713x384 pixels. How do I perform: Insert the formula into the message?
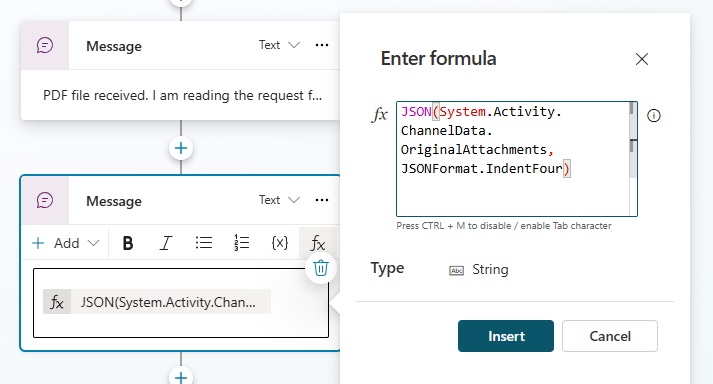coord(506,336)
